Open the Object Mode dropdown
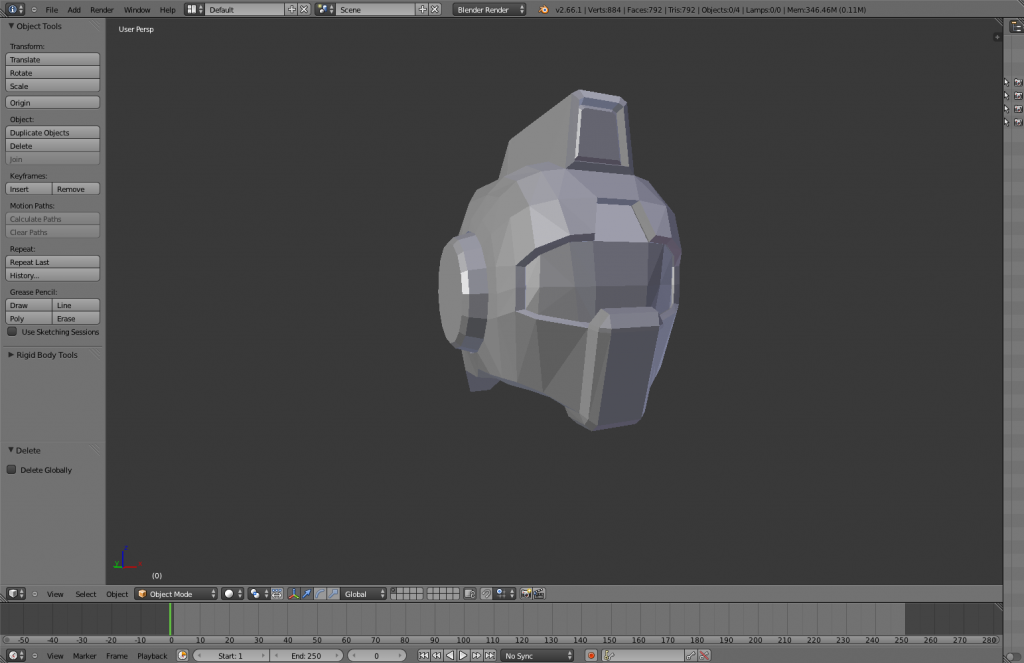The image size is (1024, 663). coord(176,594)
